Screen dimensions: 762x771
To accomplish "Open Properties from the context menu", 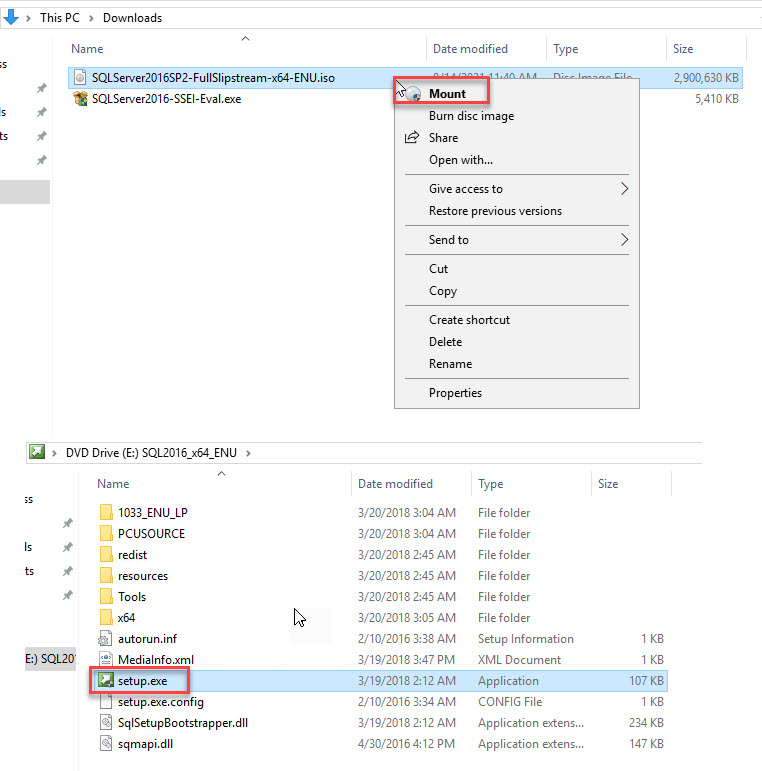I will (x=455, y=393).
